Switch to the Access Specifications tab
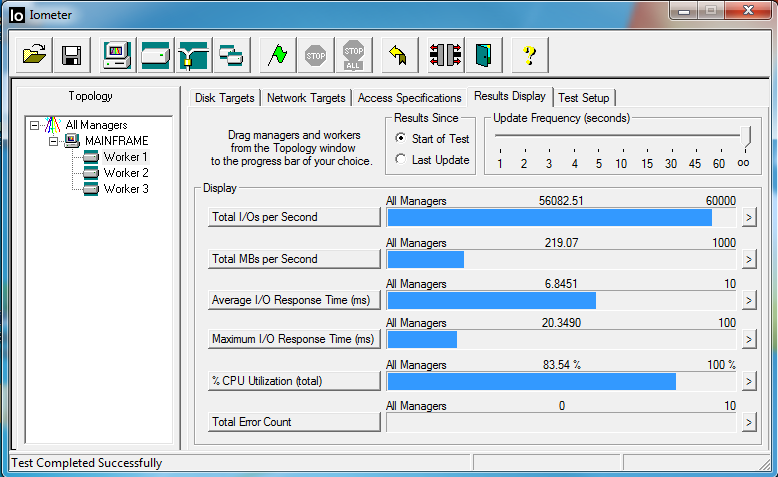 point(409,98)
